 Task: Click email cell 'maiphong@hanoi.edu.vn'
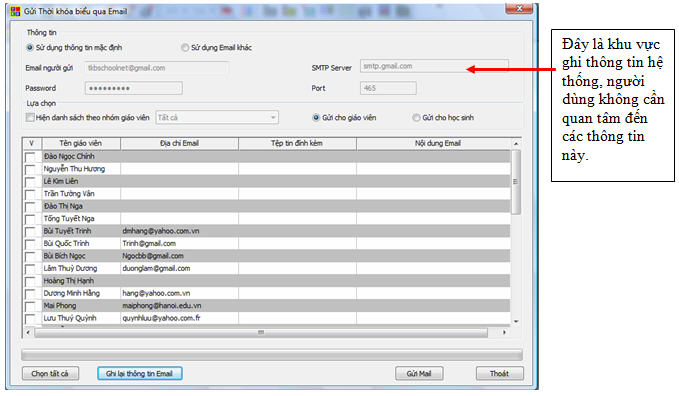point(179,306)
